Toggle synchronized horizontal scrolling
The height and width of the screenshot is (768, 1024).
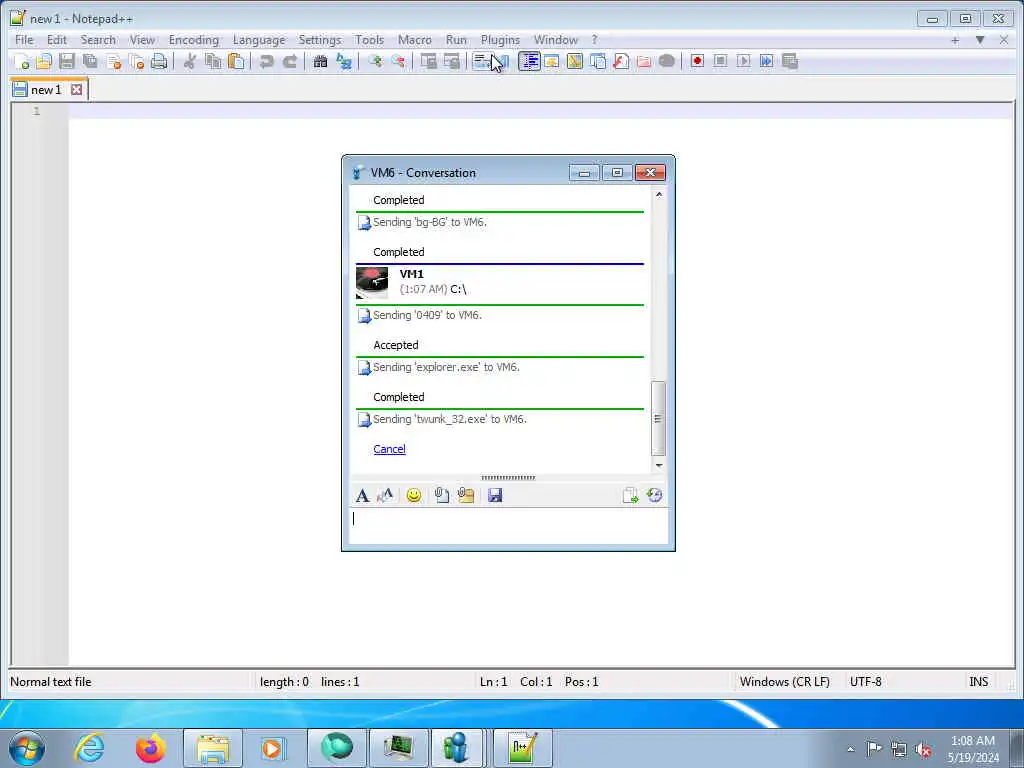pyautogui.click(x=451, y=61)
